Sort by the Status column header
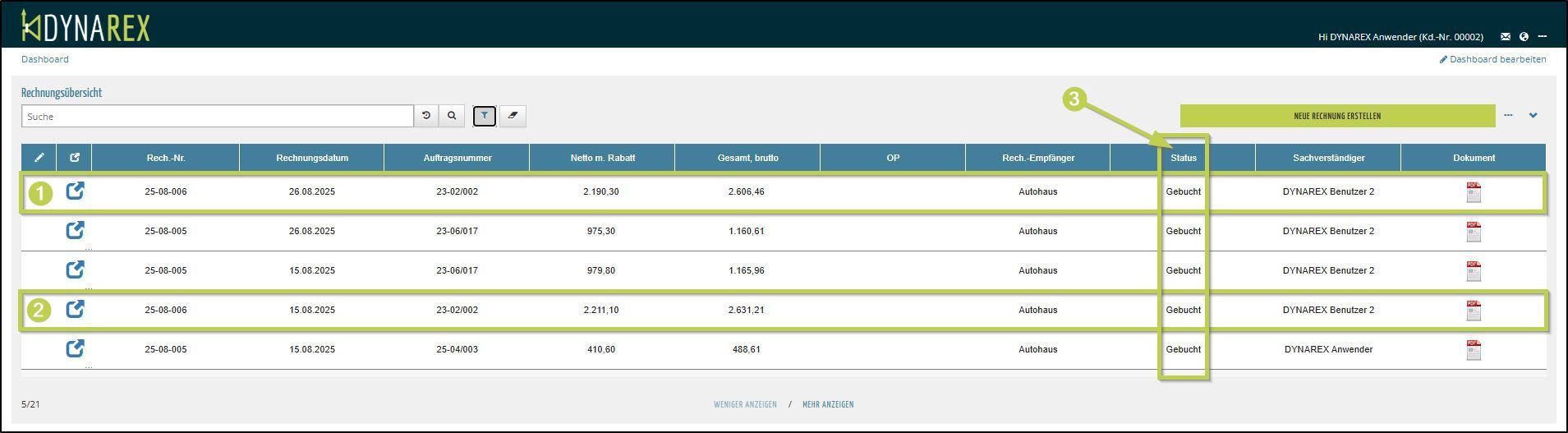Screen dimensions: 1568x433 point(1183,158)
